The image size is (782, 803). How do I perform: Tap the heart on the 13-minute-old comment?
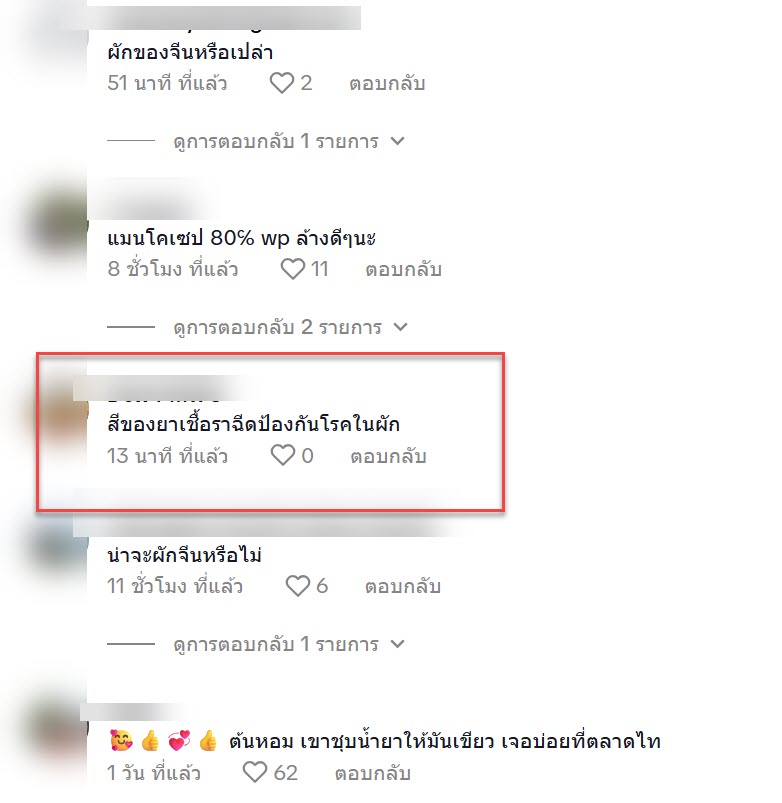[x=283, y=455]
